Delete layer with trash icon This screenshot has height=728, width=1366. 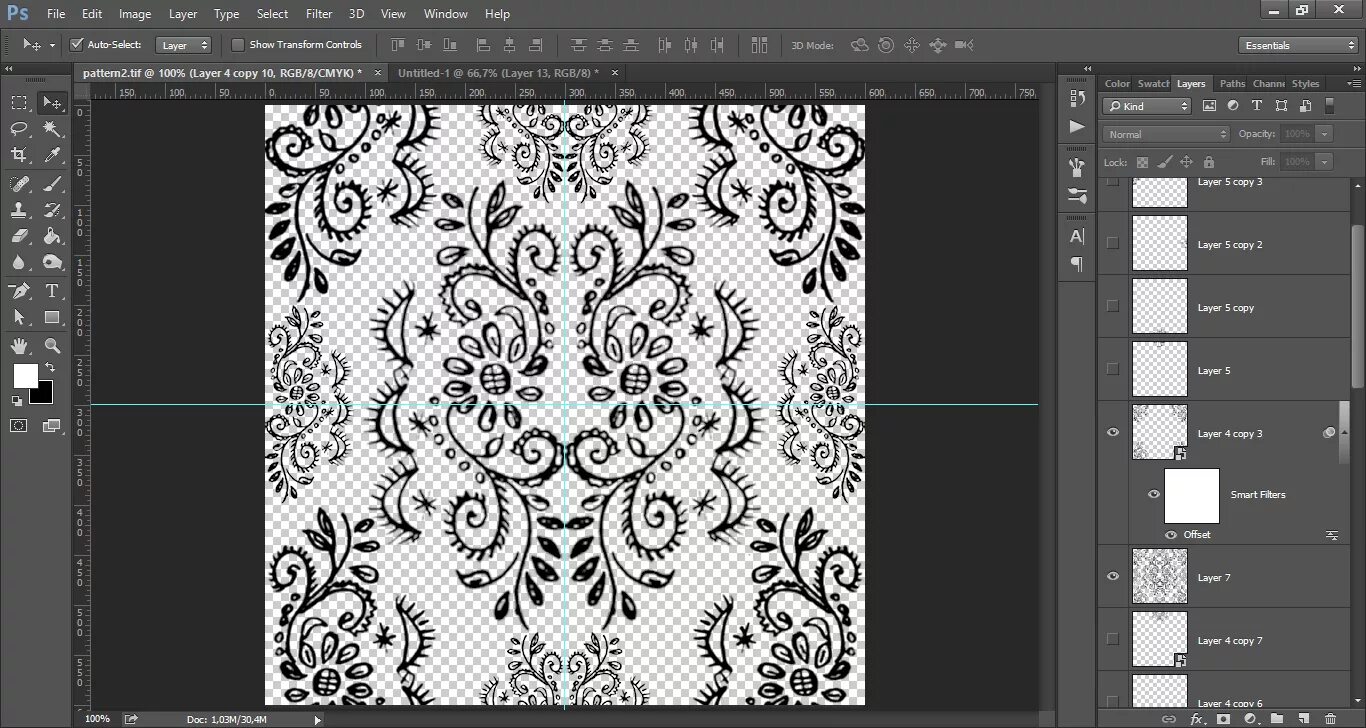[x=1330, y=718]
